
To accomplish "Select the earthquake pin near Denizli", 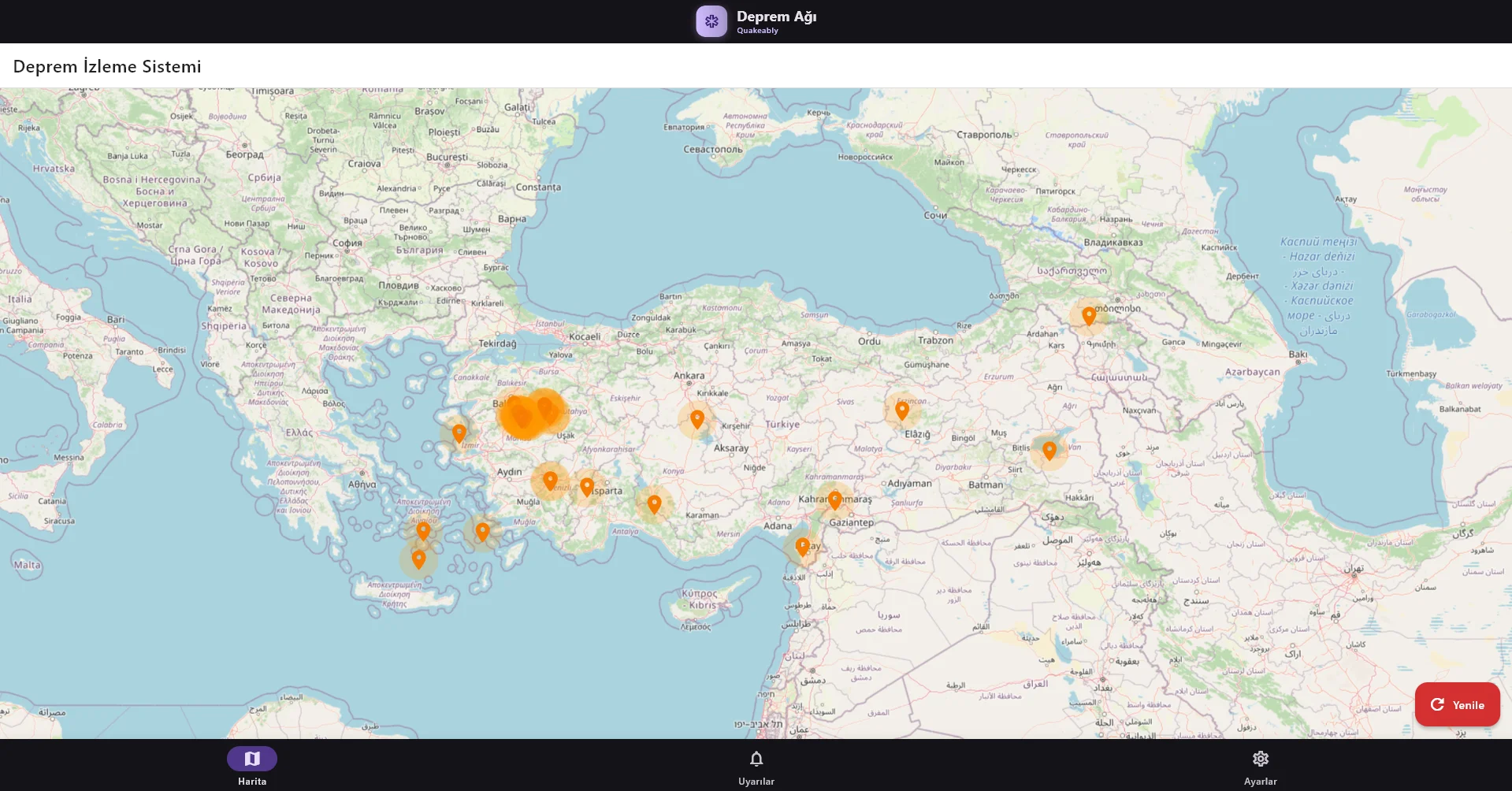I will click(550, 480).
